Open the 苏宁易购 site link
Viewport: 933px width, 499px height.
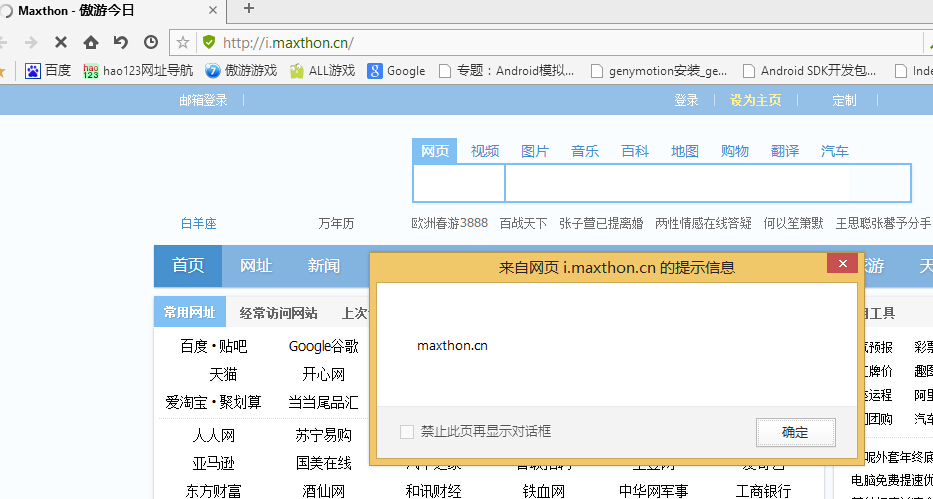(x=324, y=435)
